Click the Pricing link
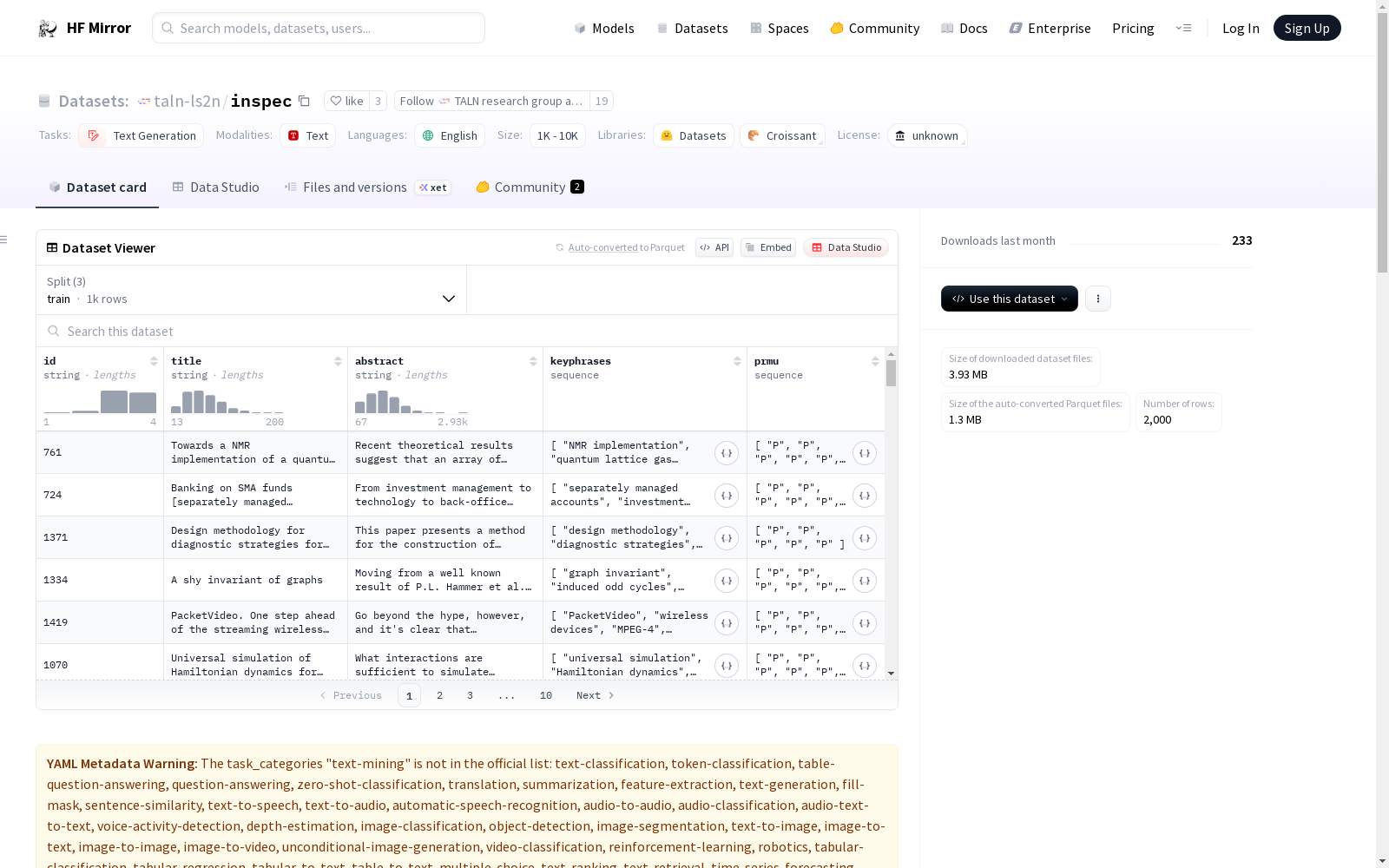 [1133, 28]
